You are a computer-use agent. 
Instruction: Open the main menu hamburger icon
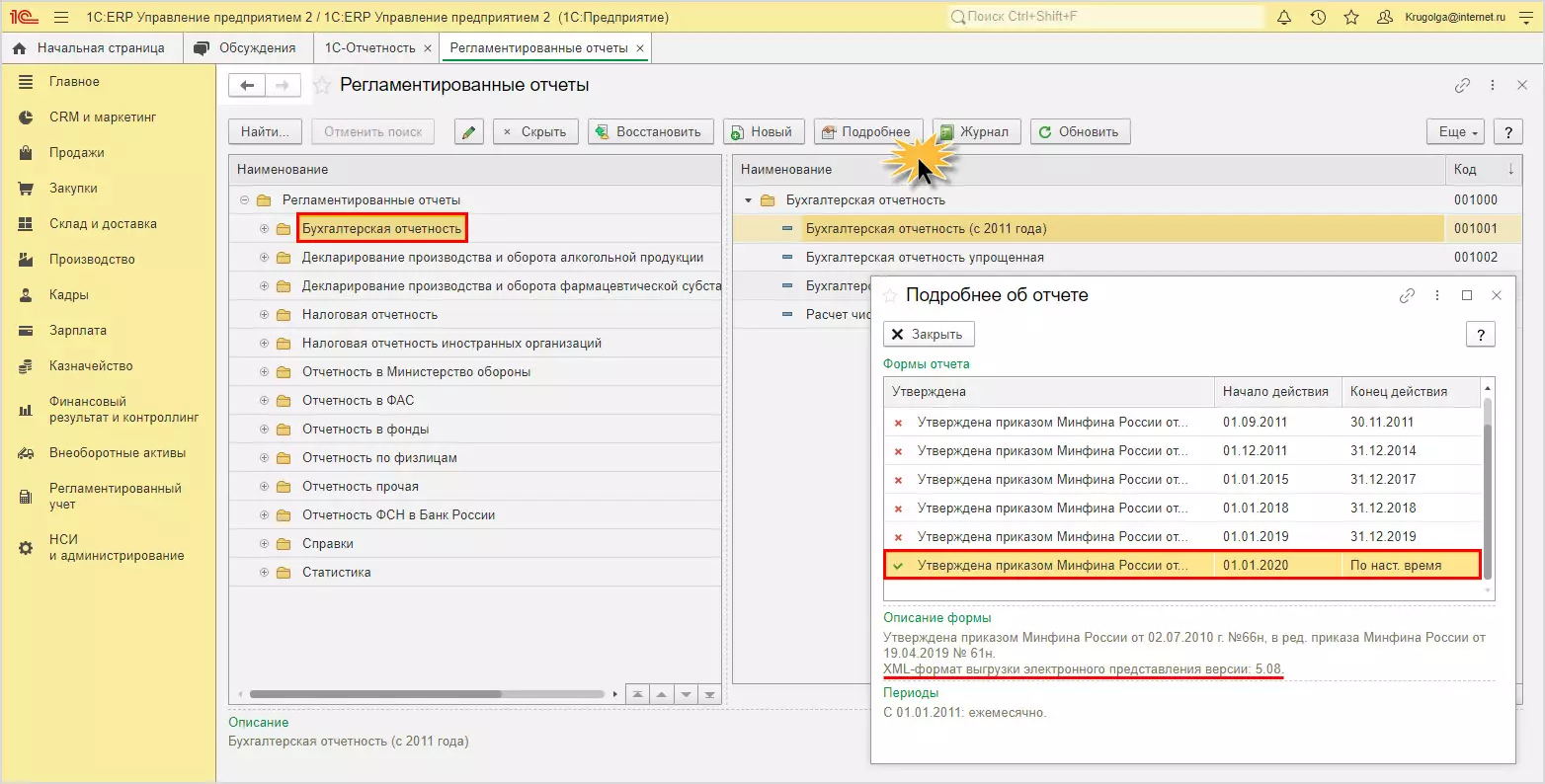coord(61,18)
